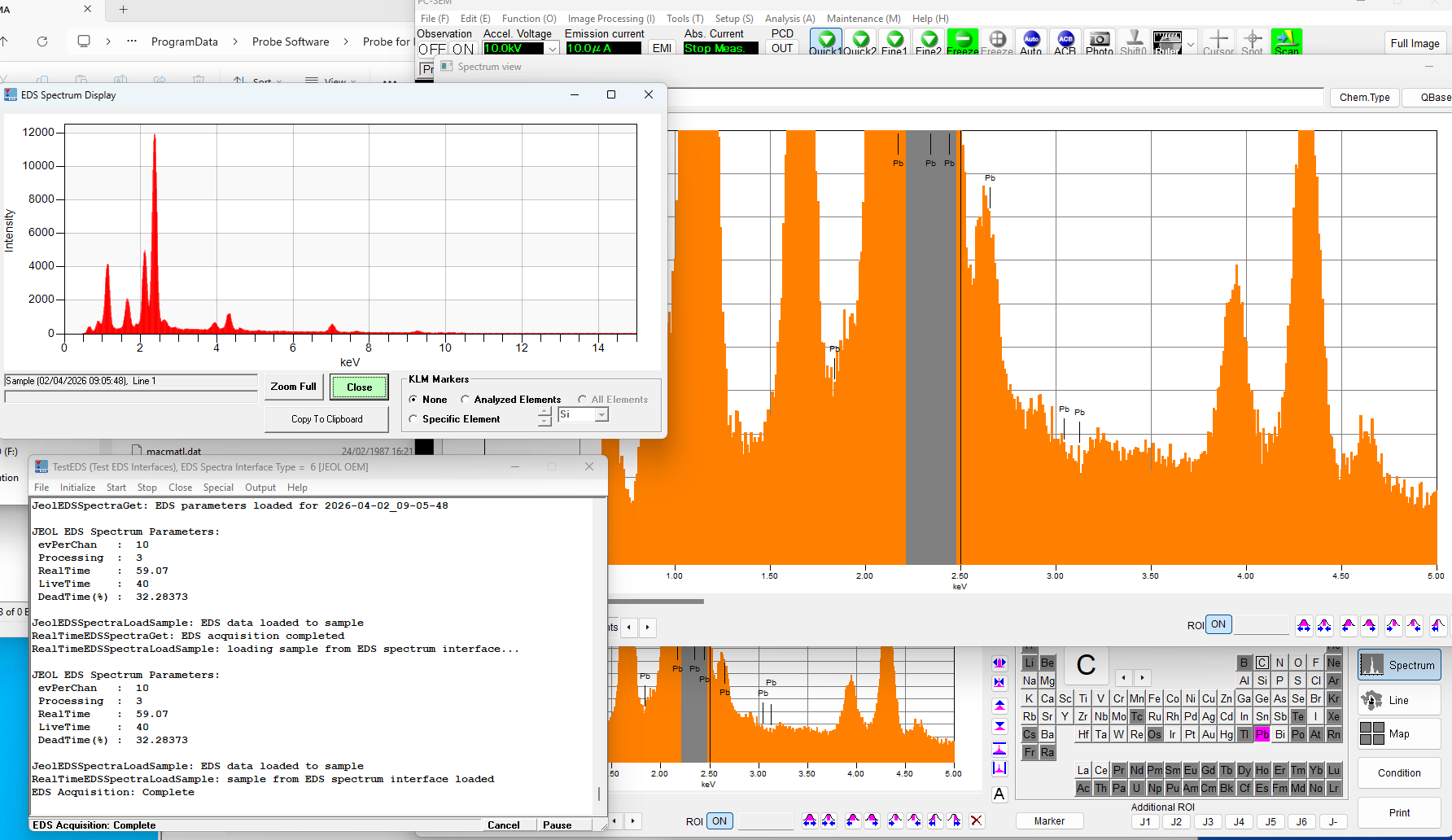The image size is (1452, 840).
Task: Toggle the upper ROI ON button
Action: pos(1218,624)
